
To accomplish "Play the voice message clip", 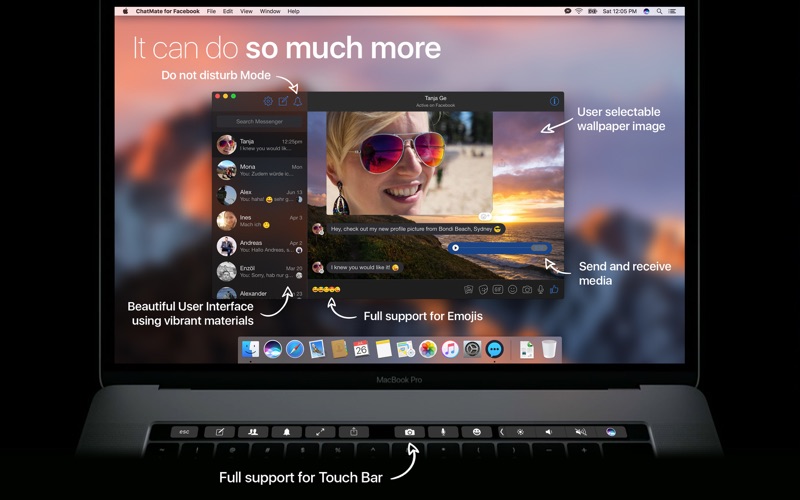I will tap(456, 248).
